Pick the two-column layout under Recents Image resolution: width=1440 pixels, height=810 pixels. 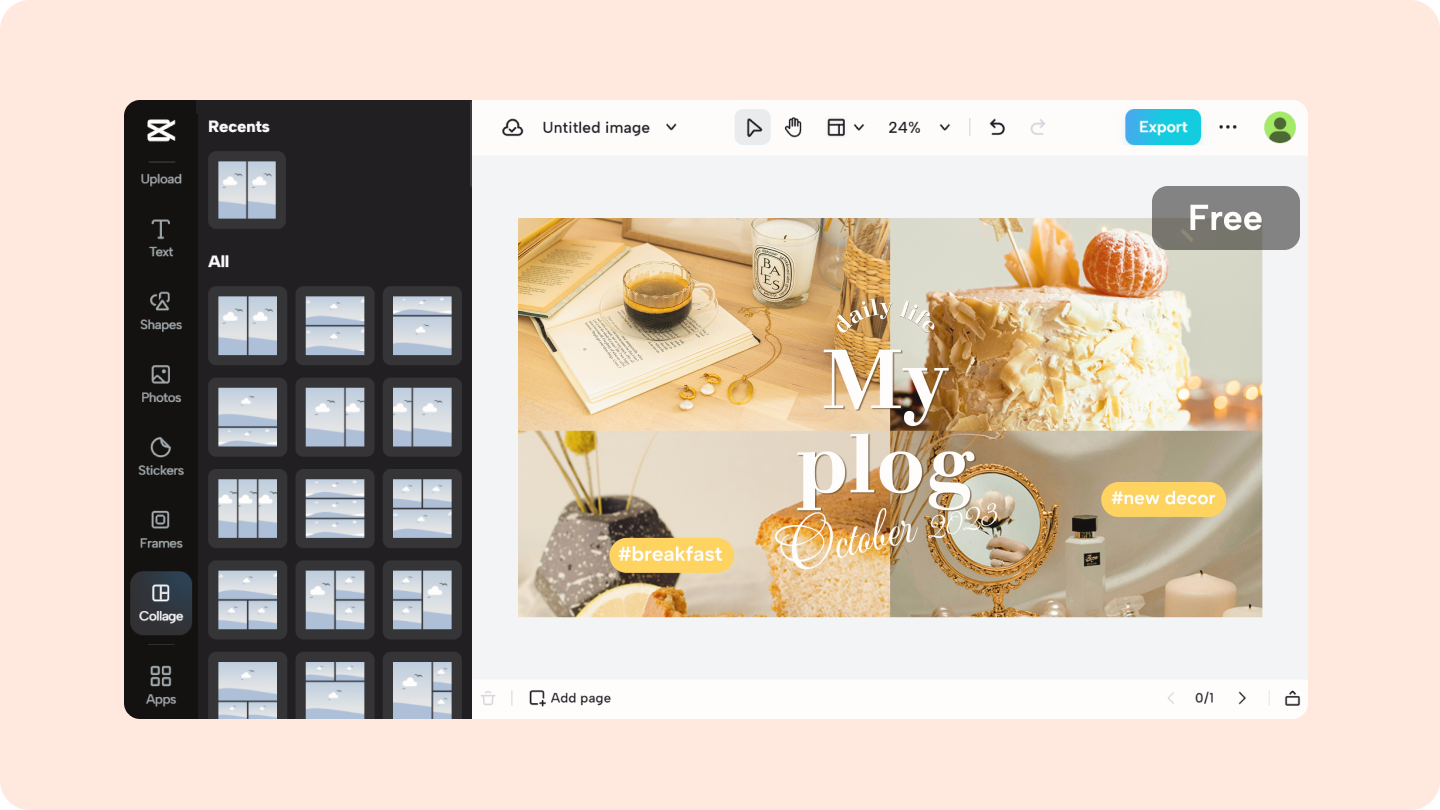click(247, 190)
